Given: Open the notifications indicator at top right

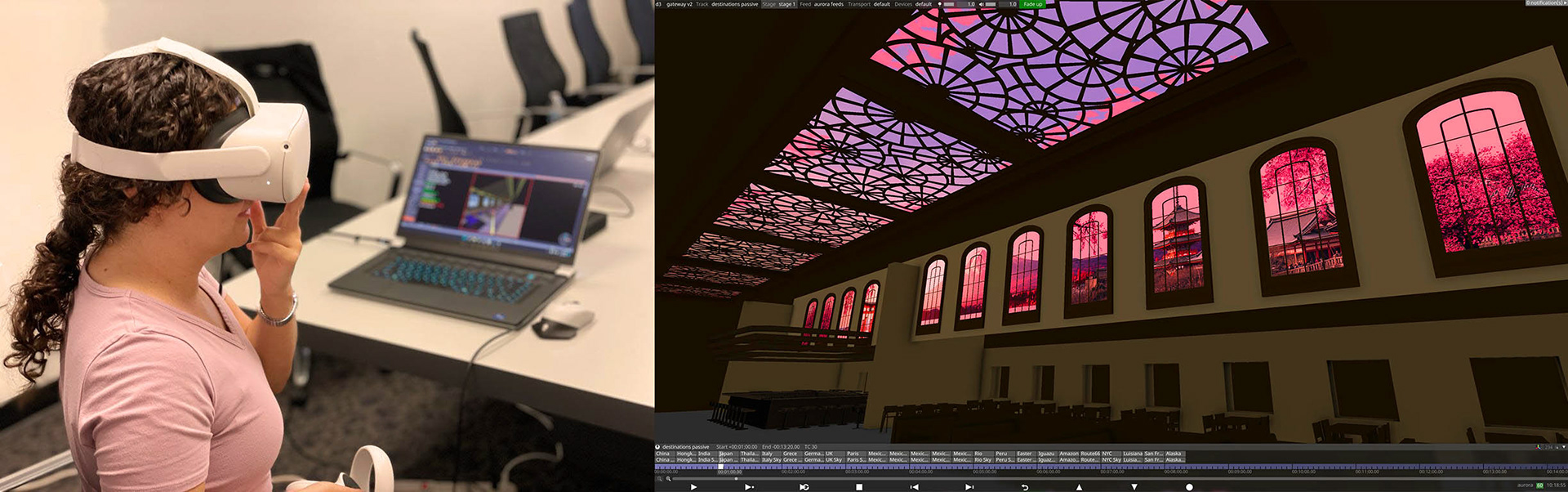Looking at the screenshot, I should tap(1546, 3).
